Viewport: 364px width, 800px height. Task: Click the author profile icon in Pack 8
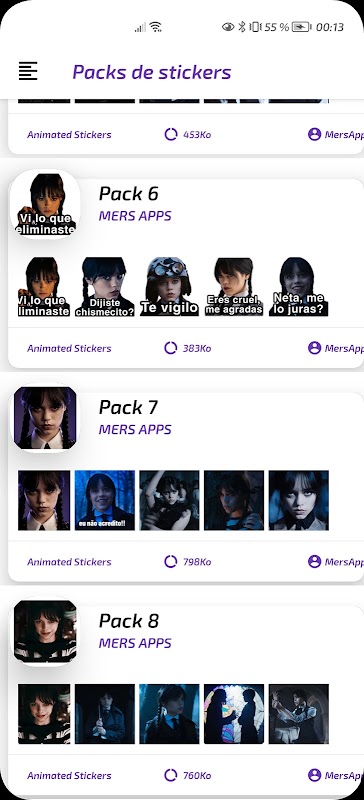(314, 776)
